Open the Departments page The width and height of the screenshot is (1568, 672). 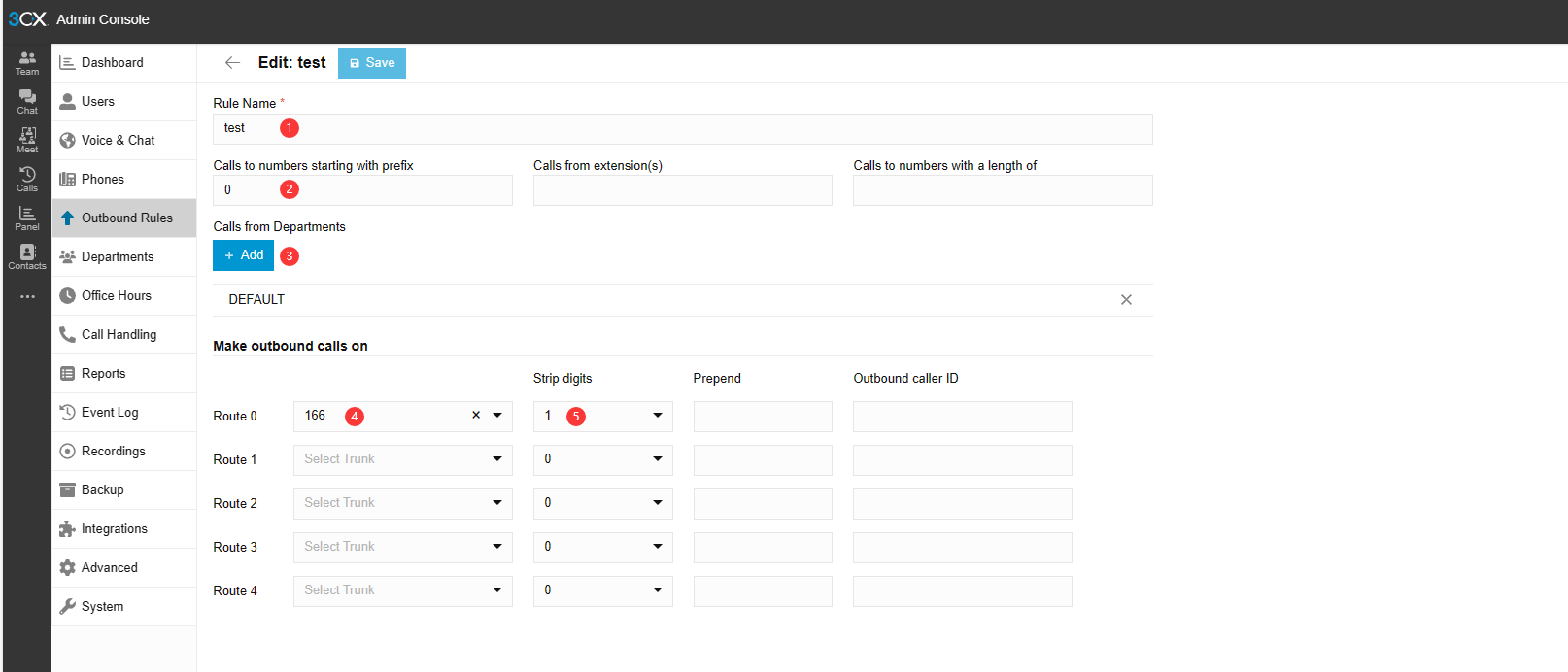coord(124,257)
